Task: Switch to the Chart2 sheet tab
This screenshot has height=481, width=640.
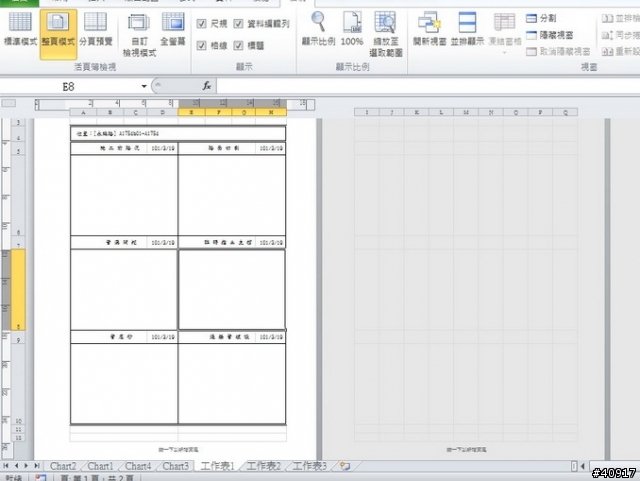Action: (x=63, y=466)
